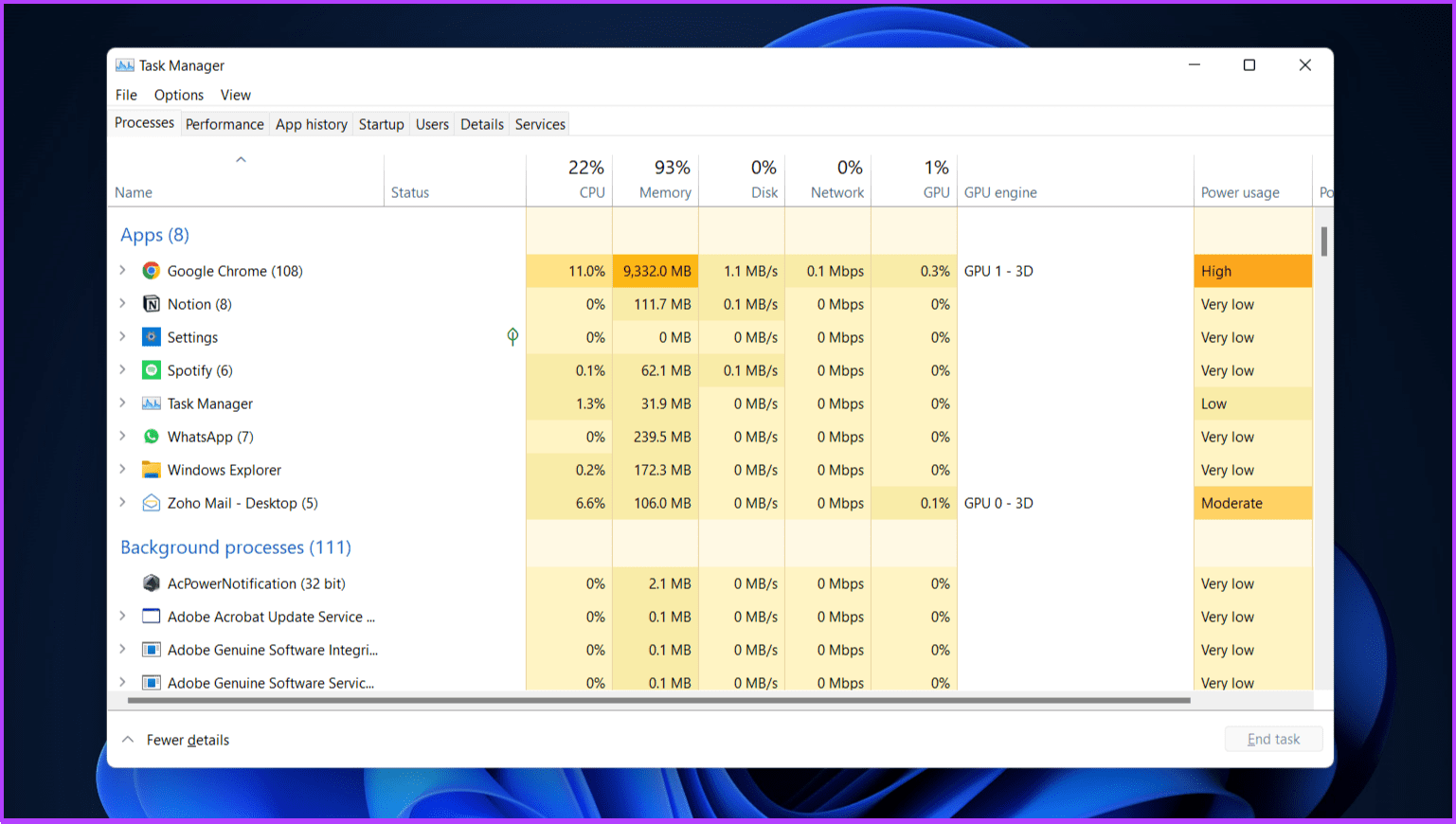This screenshot has width=1456, height=824.
Task: Click the WhatsApp app icon
Action: 151,437
